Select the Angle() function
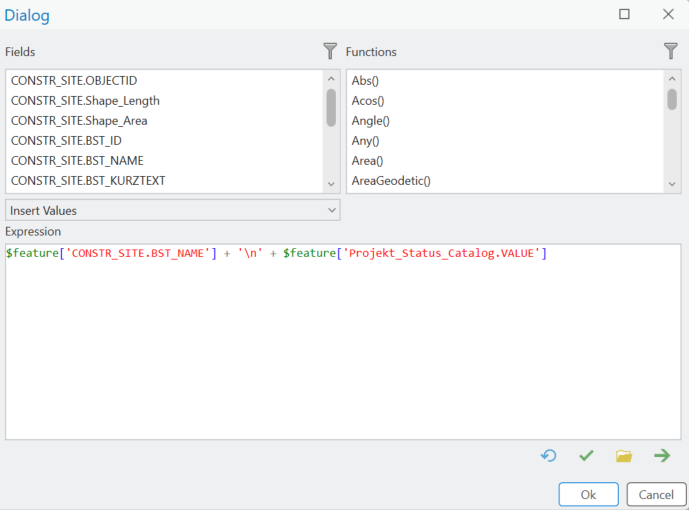This screenshot has height=510, width=689. 505,121
